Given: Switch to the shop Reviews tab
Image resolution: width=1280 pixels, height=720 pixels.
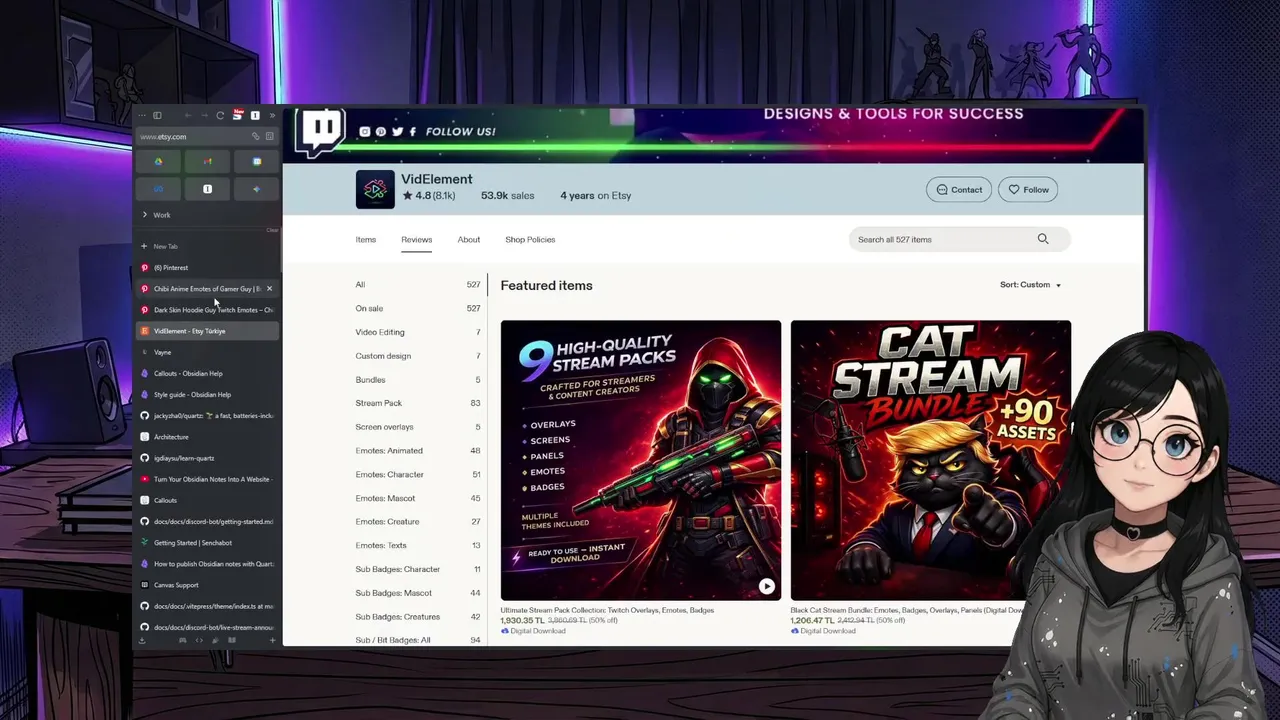Looking at the screenshot, I should click(417, 240).
